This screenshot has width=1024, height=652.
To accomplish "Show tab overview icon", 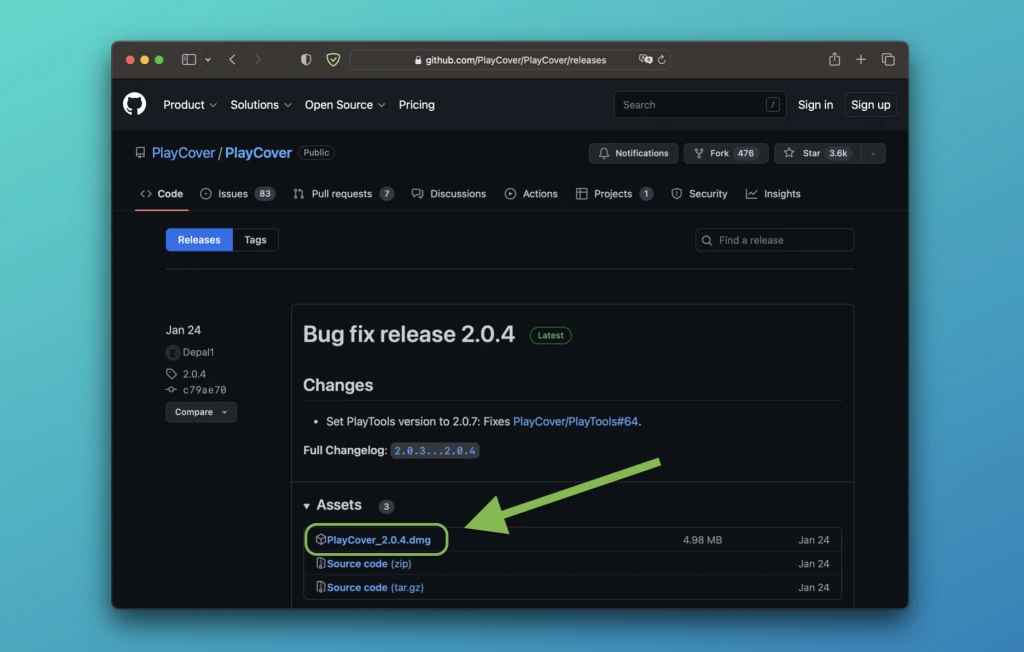I will tap(888, 59).
